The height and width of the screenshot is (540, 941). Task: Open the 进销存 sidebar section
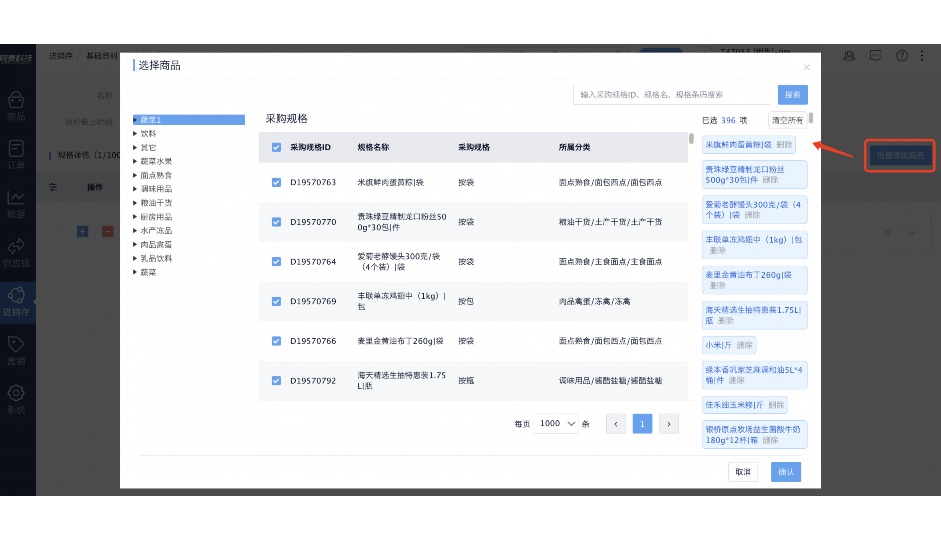coord(16,302)
